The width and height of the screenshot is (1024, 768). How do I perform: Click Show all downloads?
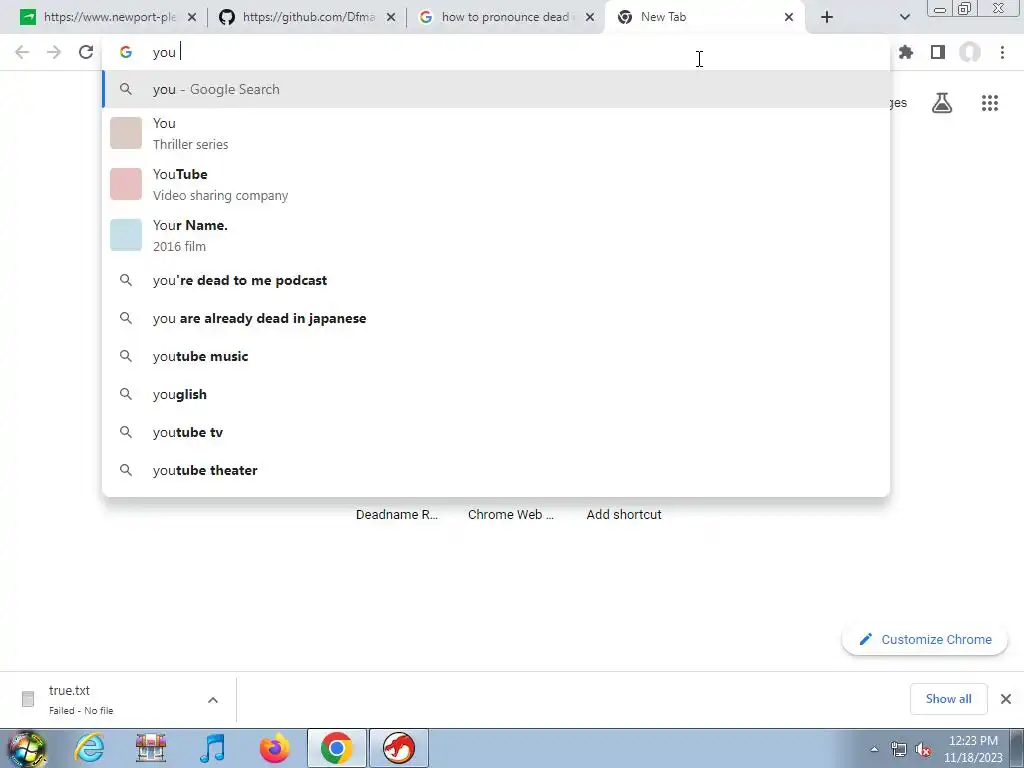948,699
